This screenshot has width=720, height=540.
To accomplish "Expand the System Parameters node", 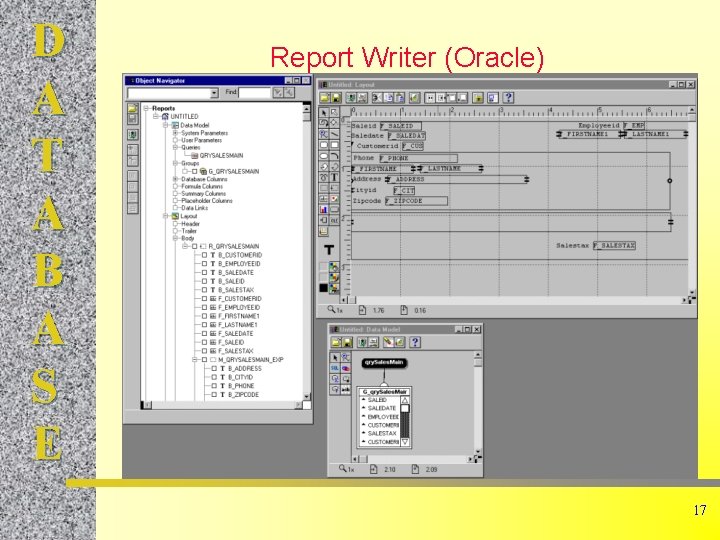I will pos(175,133).
